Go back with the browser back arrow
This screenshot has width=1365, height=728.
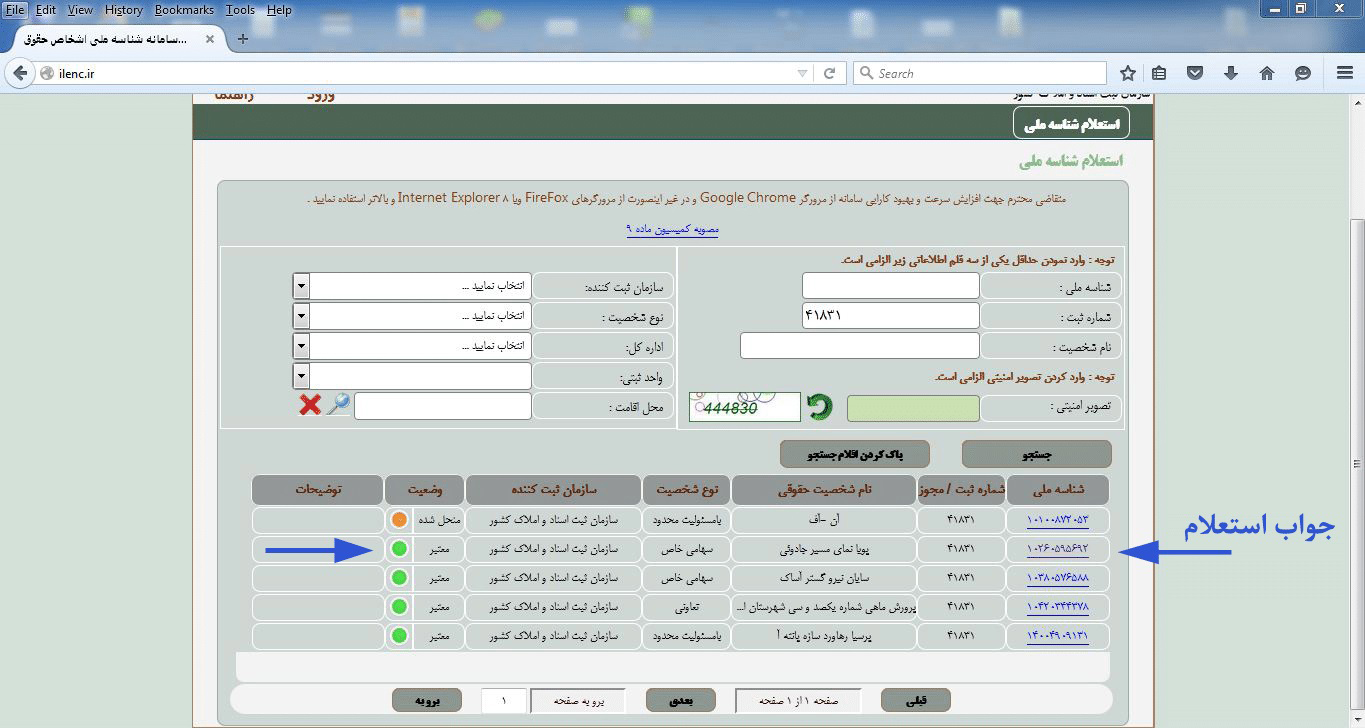pos(20,73)
